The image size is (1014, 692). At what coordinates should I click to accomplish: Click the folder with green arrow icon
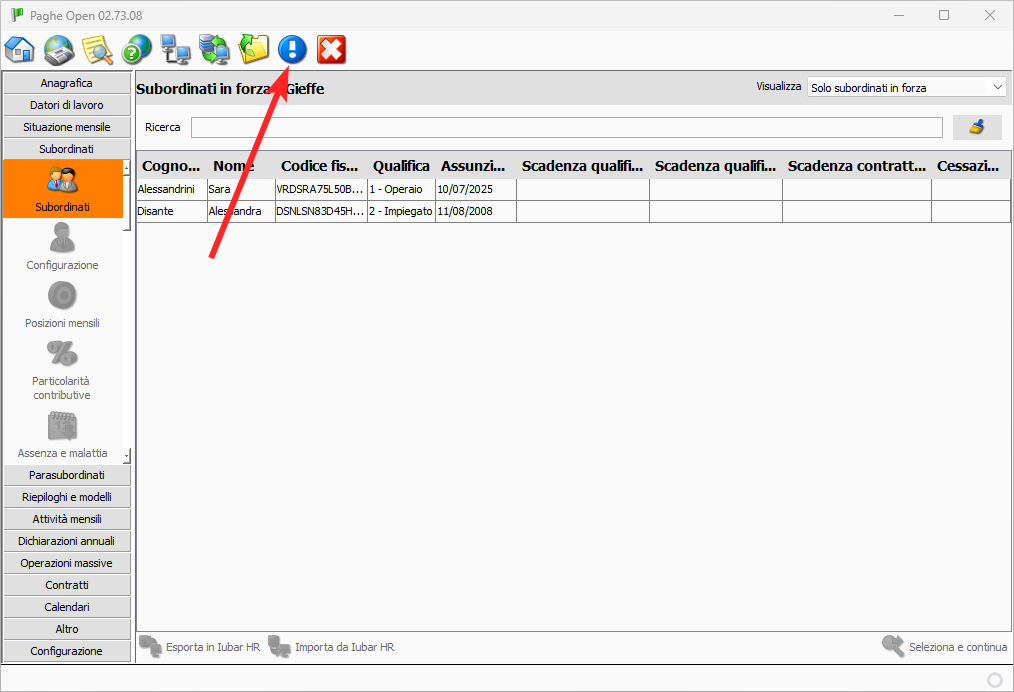pos(254,49)
